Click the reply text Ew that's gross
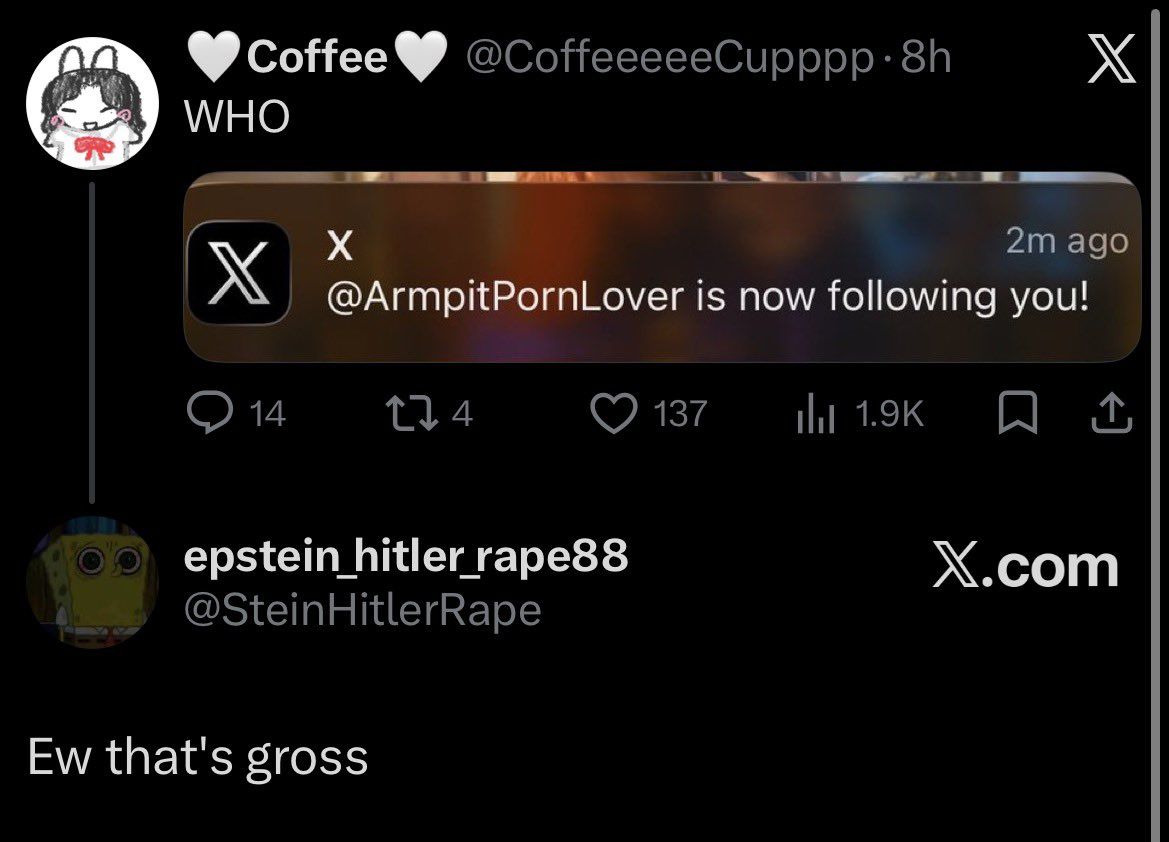This screenshot has height=842, width=1169. coord(198,758)
